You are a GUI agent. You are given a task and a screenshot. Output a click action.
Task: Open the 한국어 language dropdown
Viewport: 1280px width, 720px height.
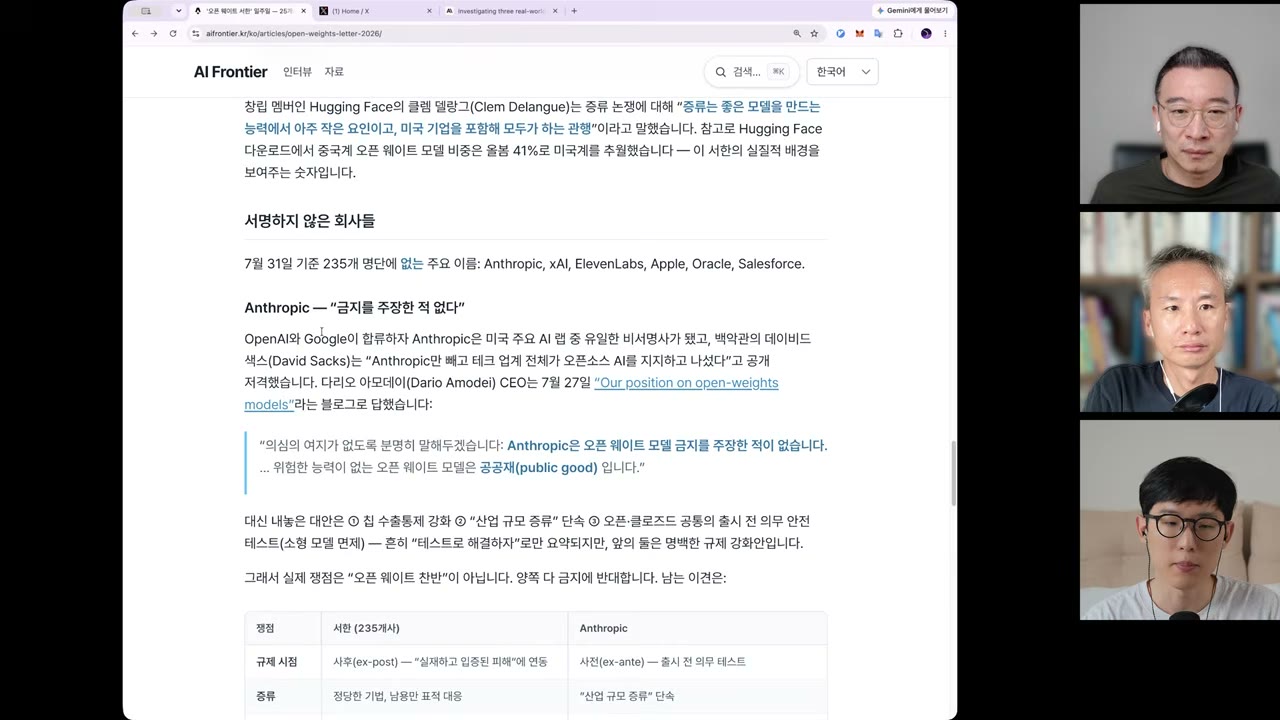843,72
